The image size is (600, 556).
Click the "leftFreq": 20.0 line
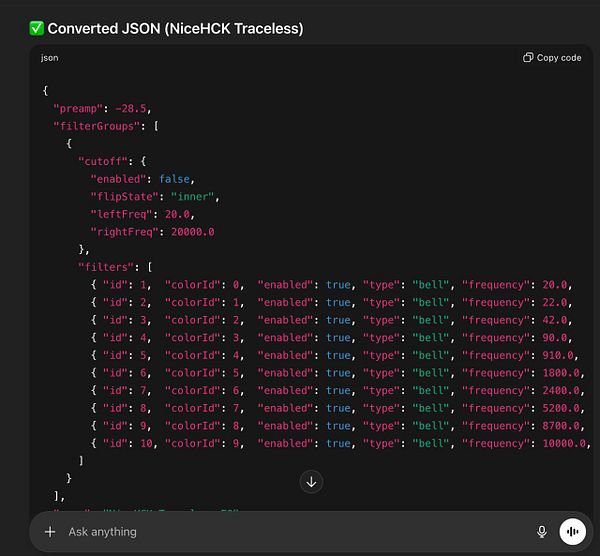(143, 214)
